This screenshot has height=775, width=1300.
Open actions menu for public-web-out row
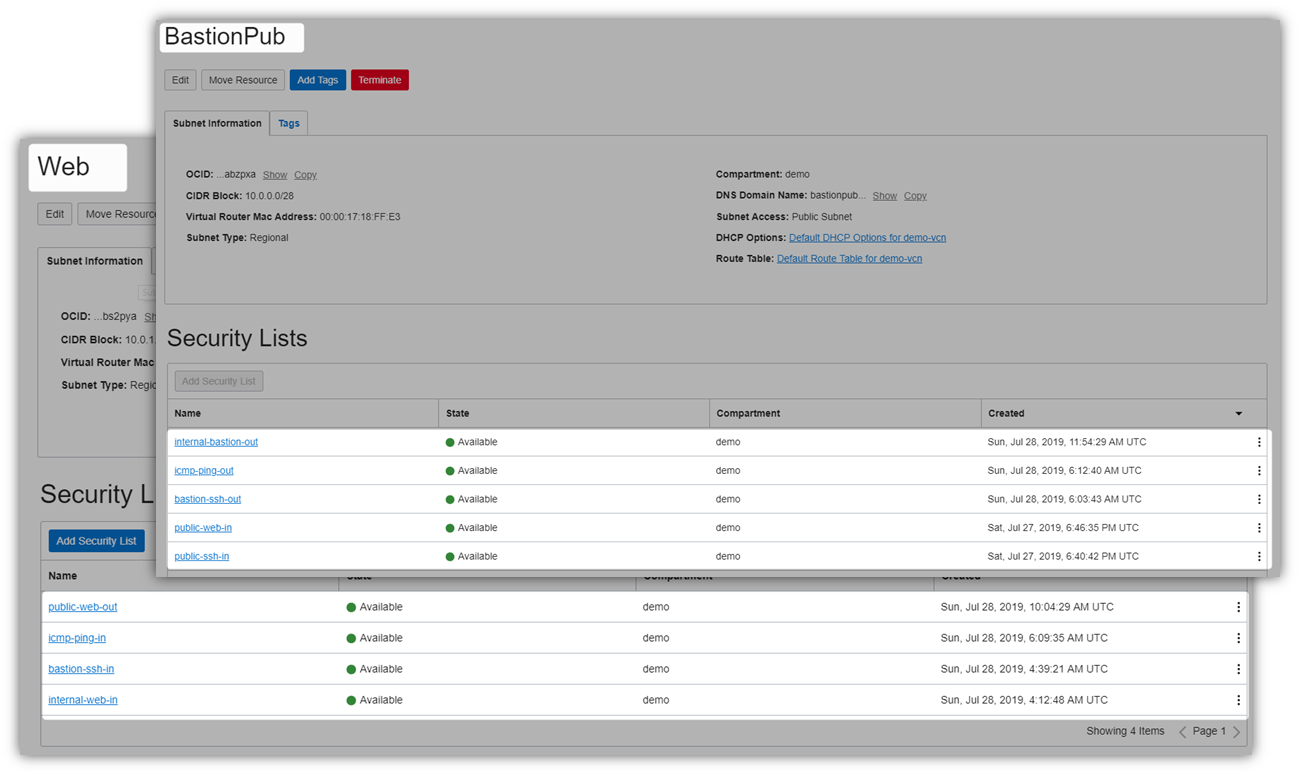[x=1238, y=606]
